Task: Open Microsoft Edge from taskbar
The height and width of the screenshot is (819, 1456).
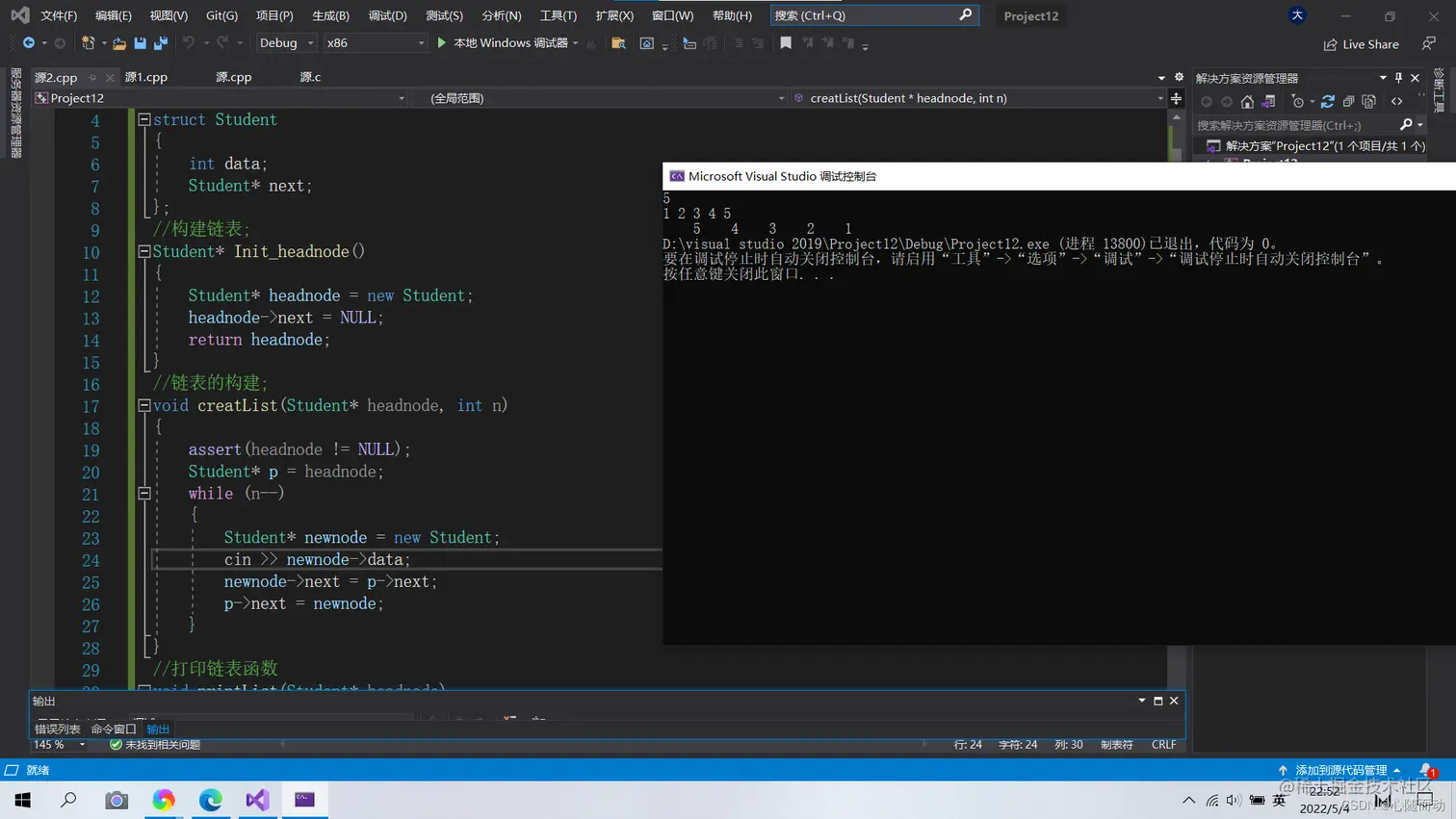Action: point(210,800)
